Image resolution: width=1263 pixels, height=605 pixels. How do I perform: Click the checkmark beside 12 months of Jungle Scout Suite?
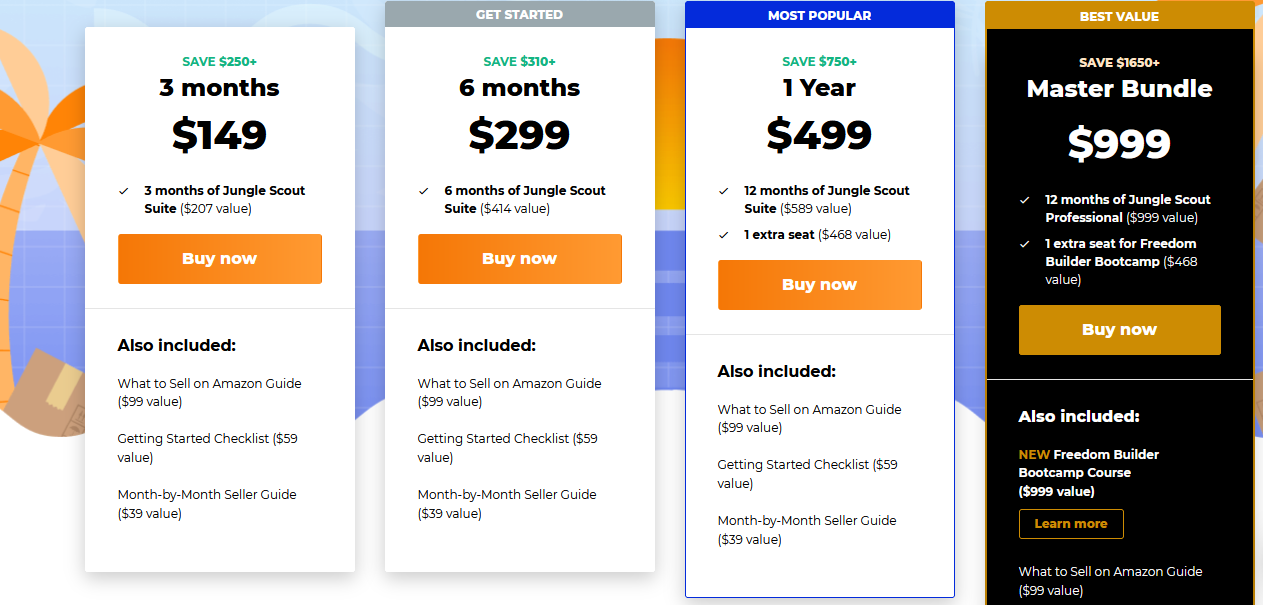[x=724, y=190]
